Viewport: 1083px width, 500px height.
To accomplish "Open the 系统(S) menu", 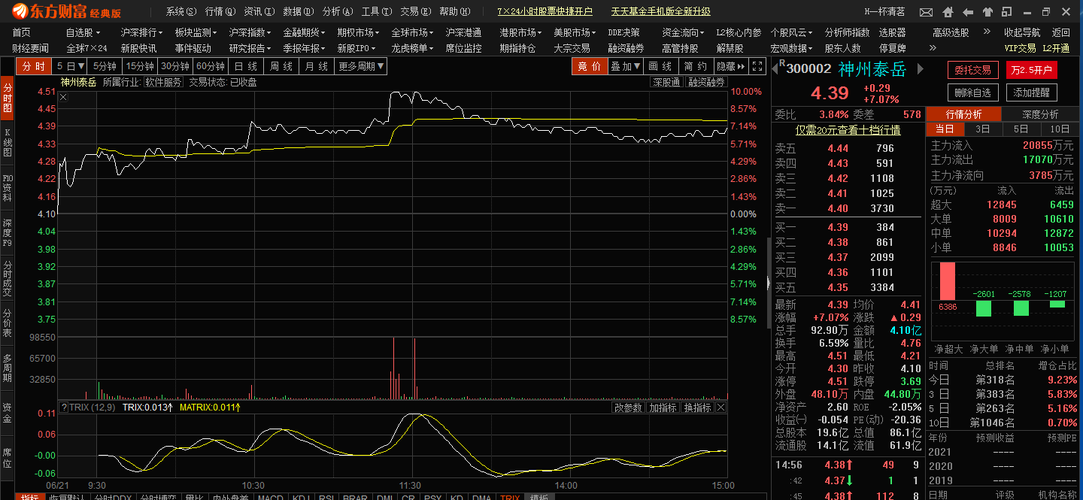I will point(181,11).
